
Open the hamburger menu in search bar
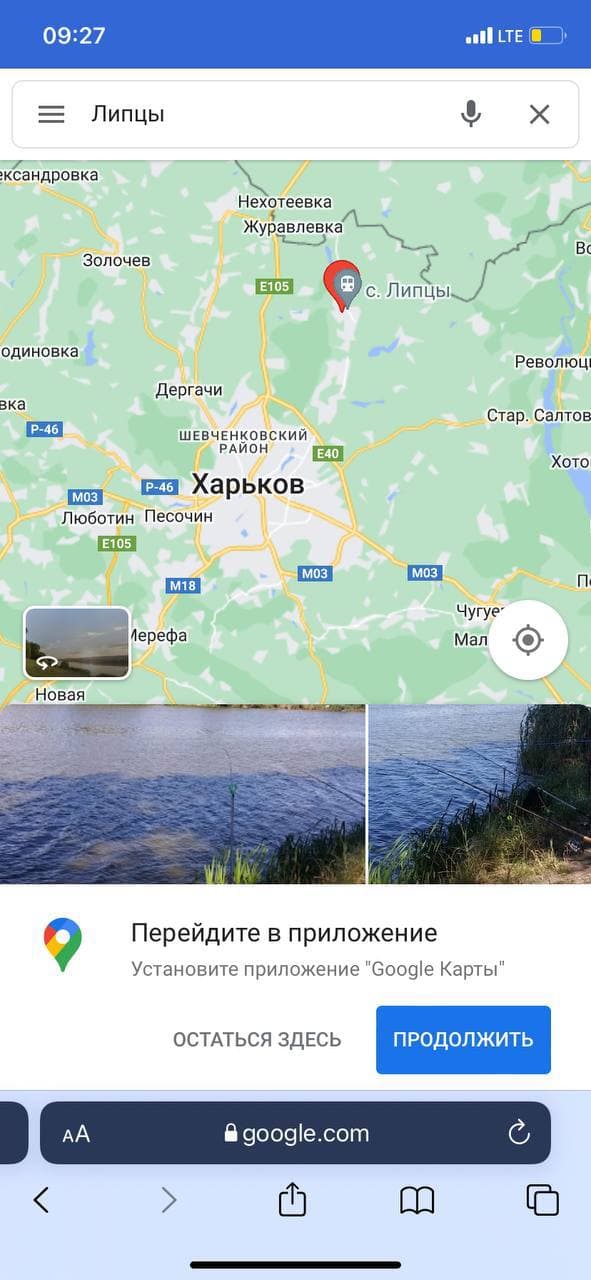pyautogui.click(x=51, y=114)
